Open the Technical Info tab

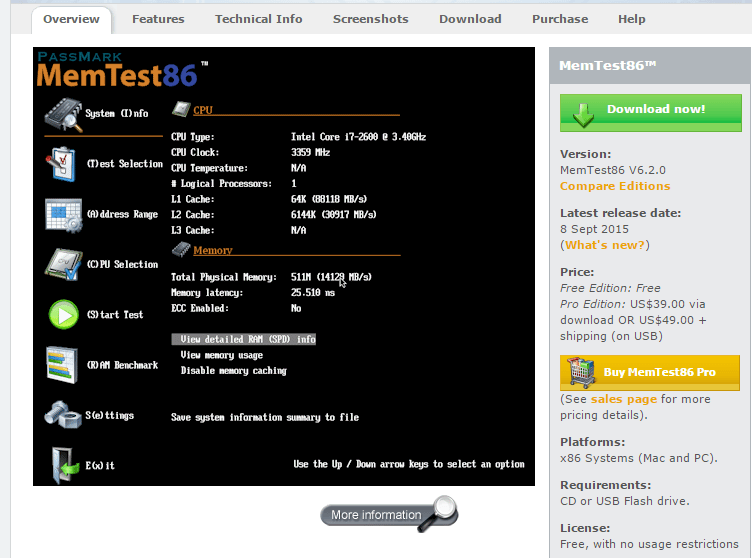coord(258,19)
